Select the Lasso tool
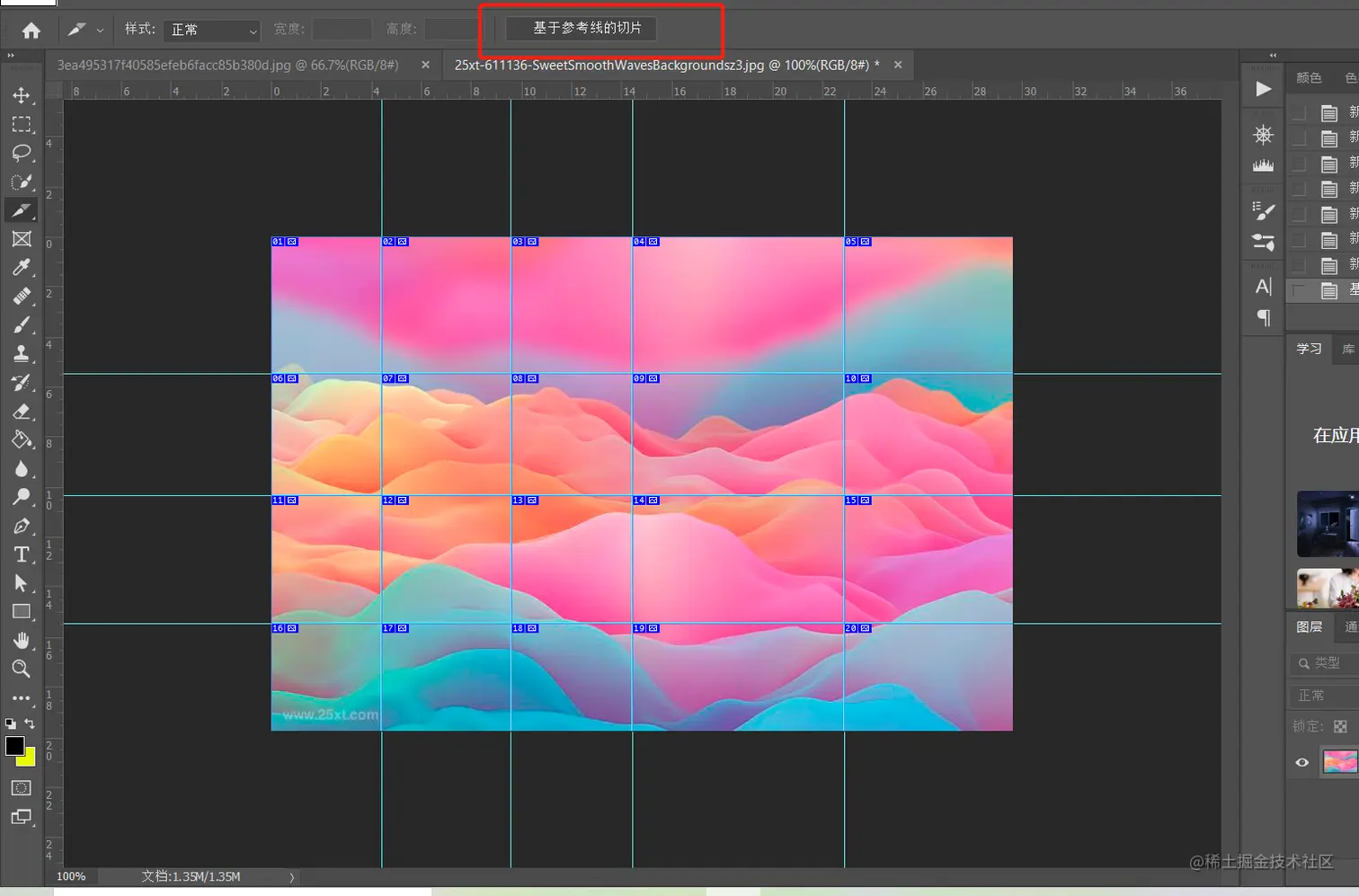Screen dimensions: 1359x896 click(22, 153)
